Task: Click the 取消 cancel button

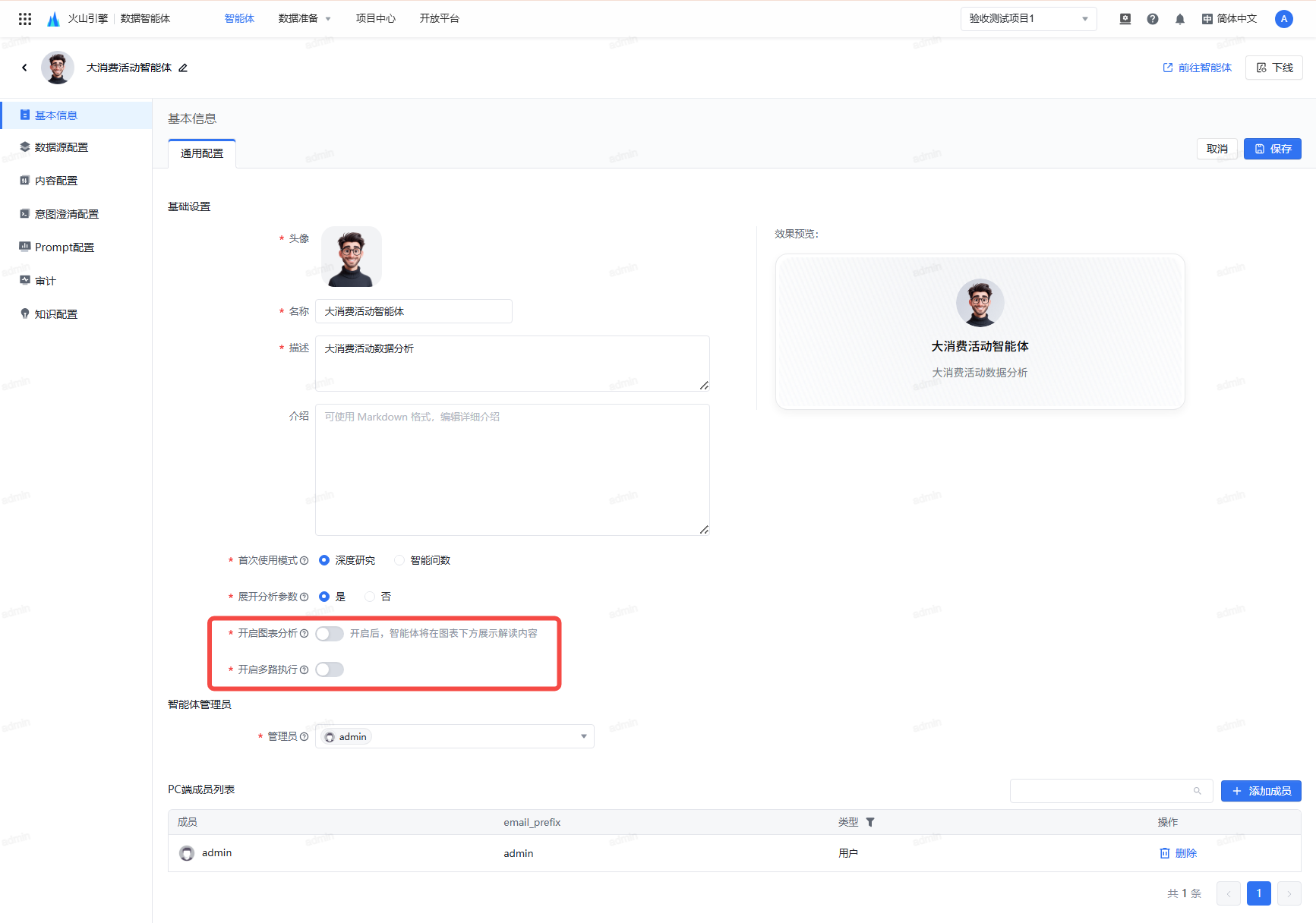Action: pyautogui.click(x=1217, y=149)
